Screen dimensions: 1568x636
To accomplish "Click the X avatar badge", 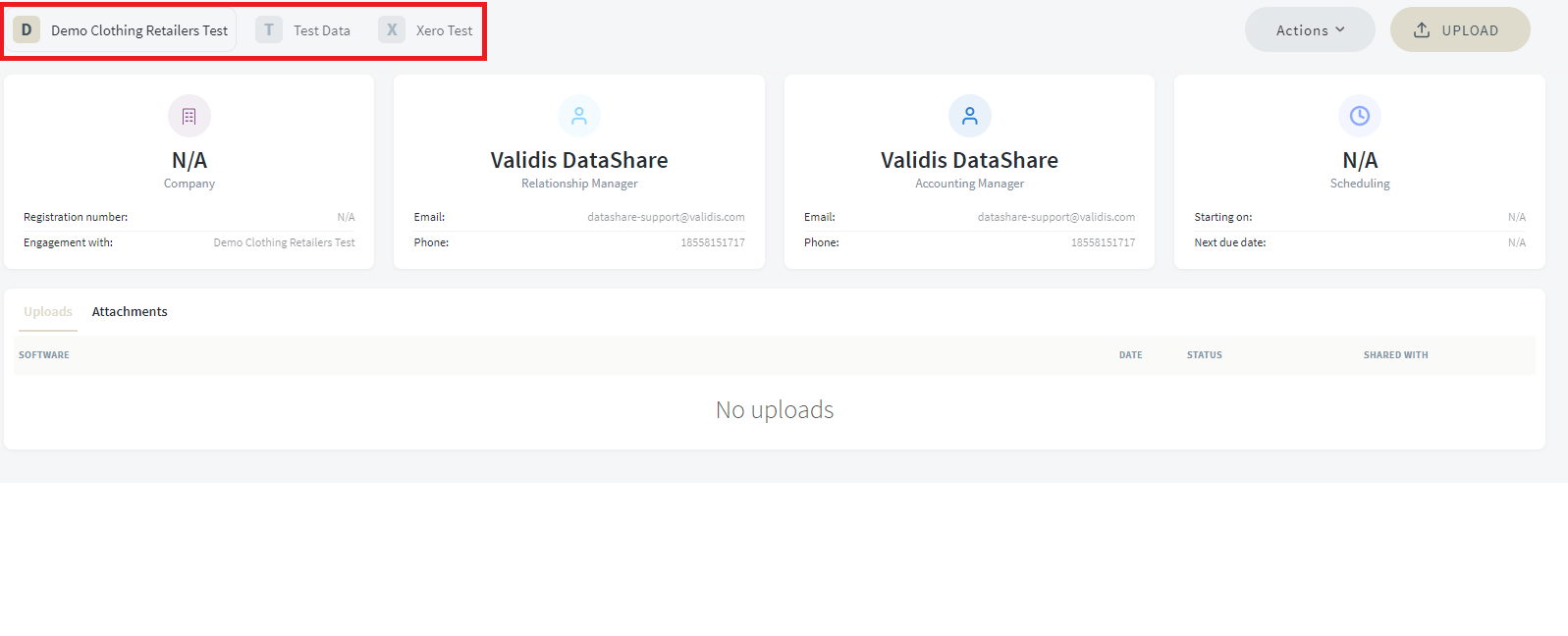I will (x=392, y=29).
